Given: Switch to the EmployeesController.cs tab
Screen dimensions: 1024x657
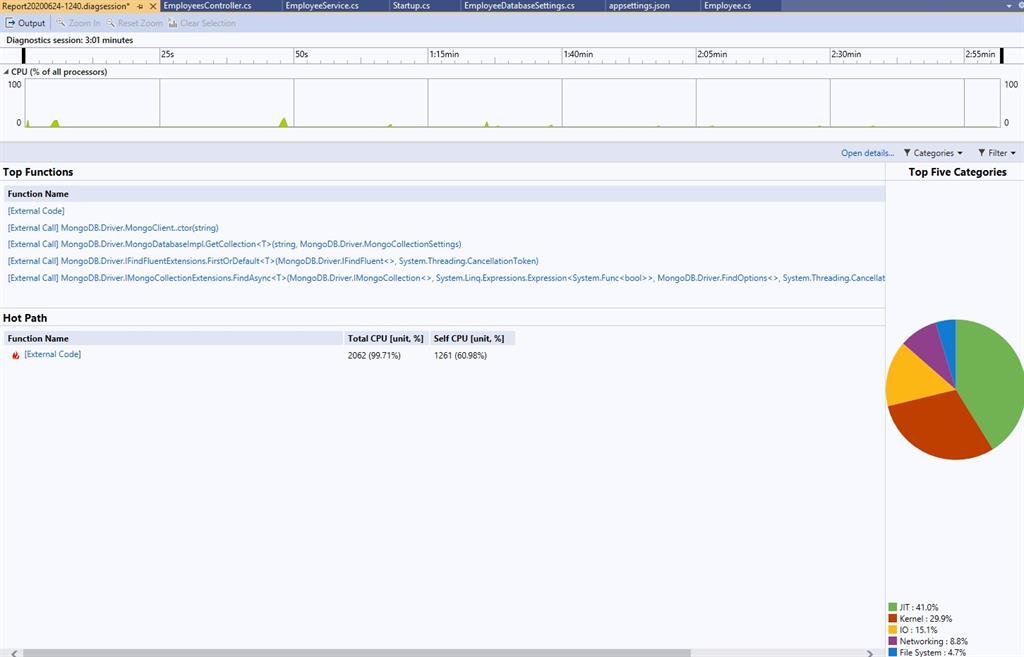Looking at the screenshot, I should (210, 5).
